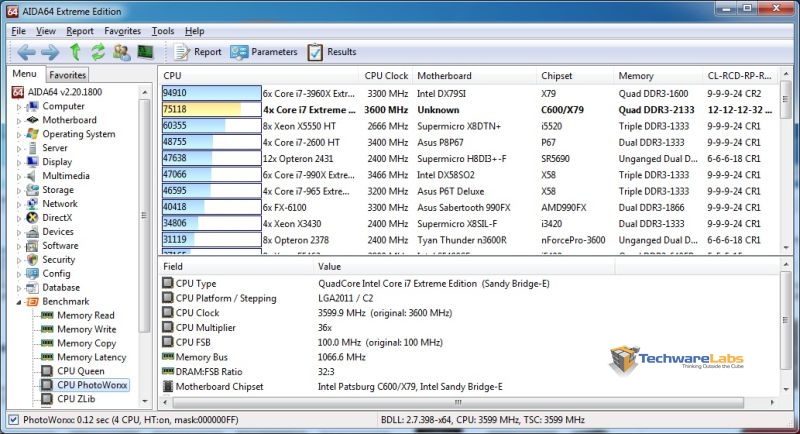Open the Tools menu

[163, 31]
